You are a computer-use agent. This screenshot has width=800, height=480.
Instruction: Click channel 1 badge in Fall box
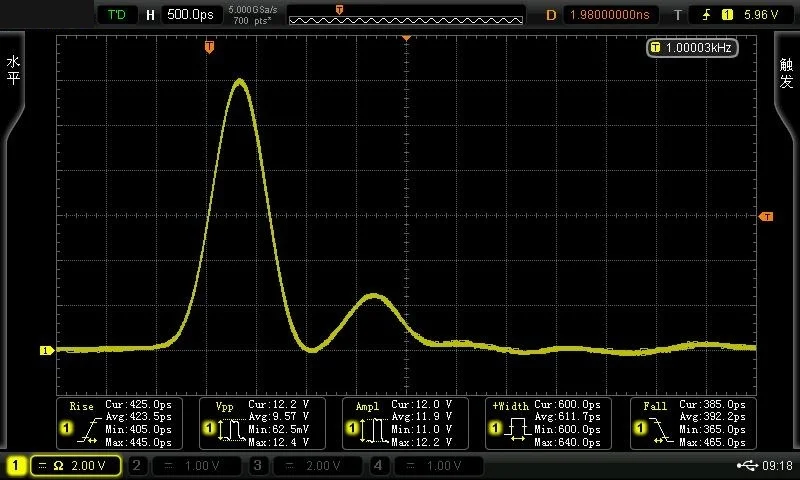pyautogui.click(x=640, y=427)
